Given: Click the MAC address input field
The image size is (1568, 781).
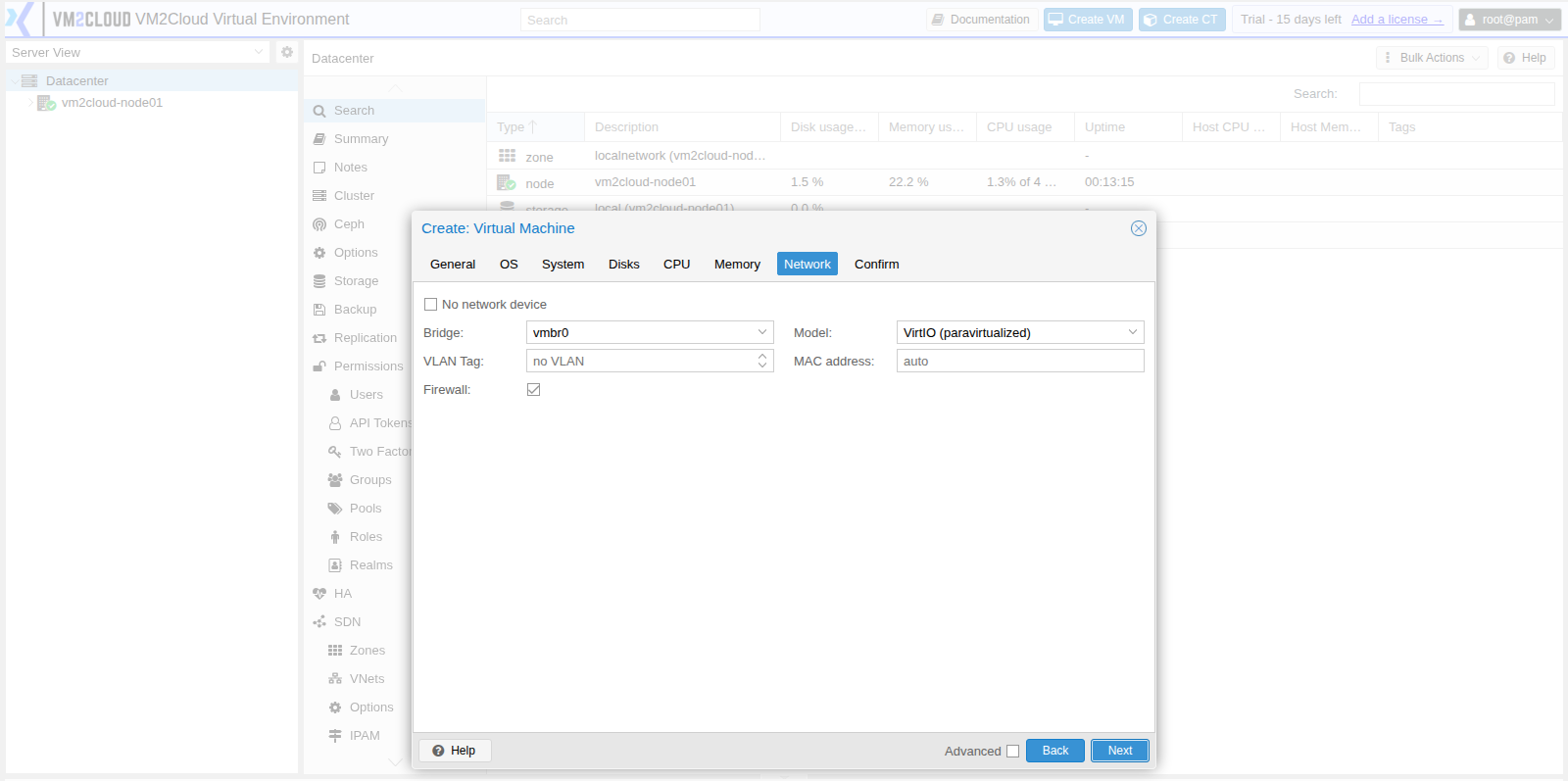Looking at the screenshot, I should point(1020,362).
